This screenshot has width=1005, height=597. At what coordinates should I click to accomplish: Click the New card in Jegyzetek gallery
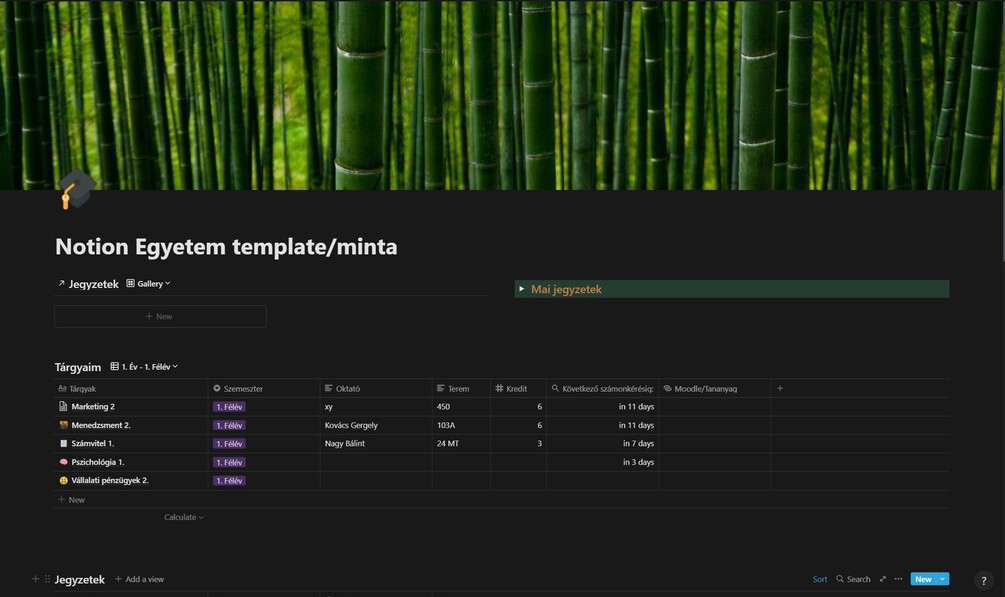click(160, 316)
